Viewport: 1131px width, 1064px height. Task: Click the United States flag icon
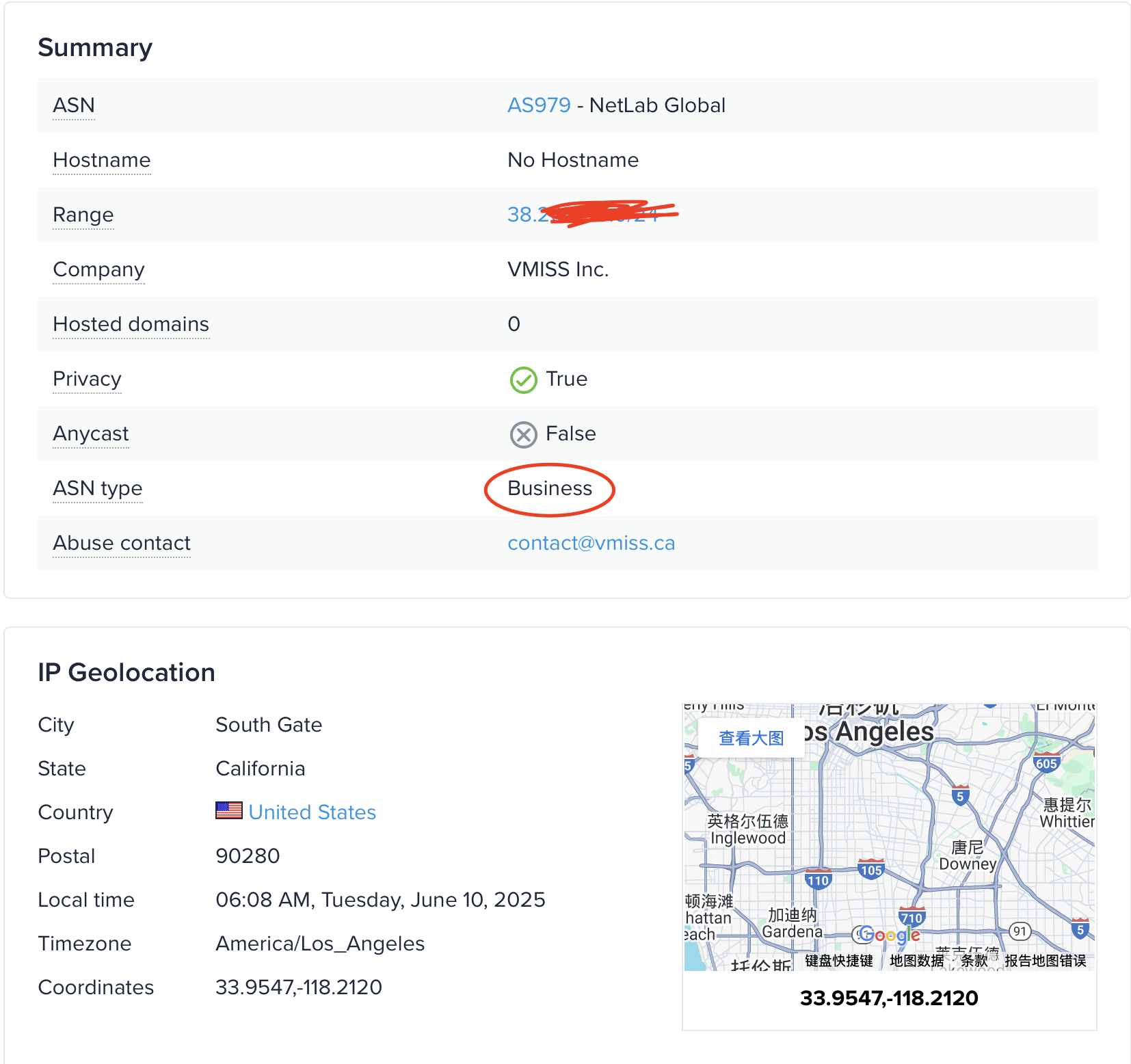tap(228, 811)
